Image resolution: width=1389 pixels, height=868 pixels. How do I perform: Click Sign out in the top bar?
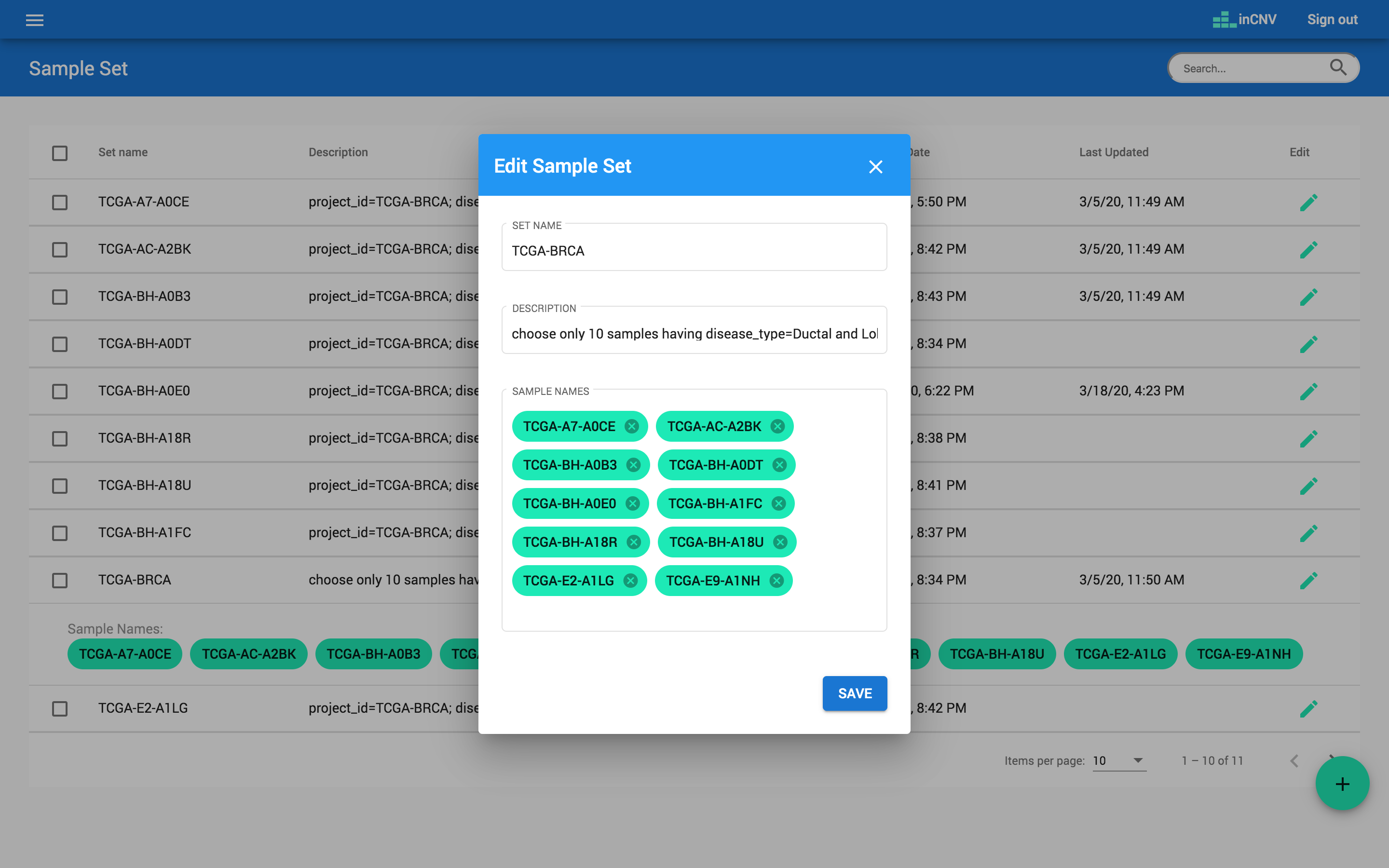1332,19
